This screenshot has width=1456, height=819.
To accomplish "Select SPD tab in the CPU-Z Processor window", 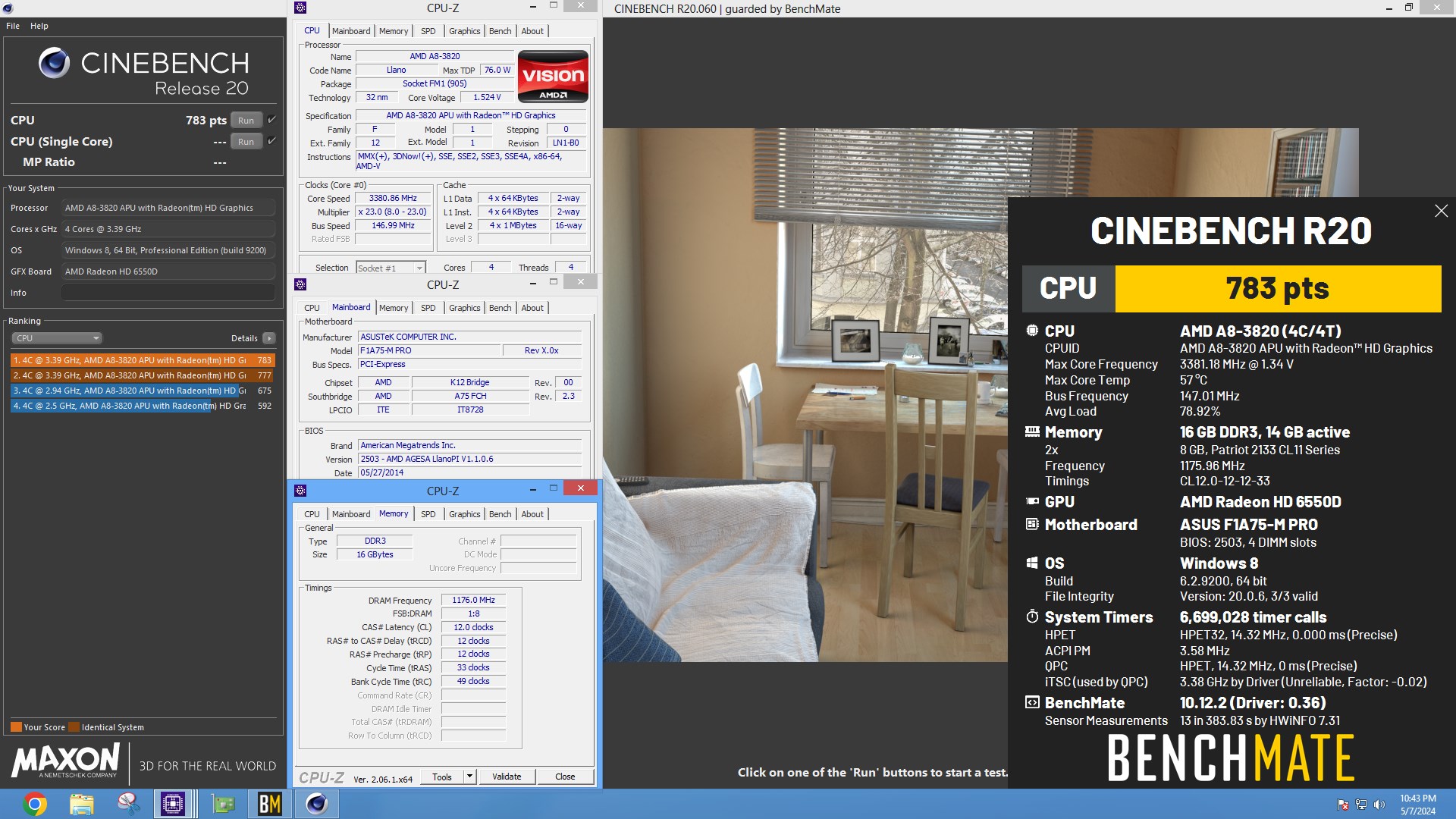I will (428, 31).
